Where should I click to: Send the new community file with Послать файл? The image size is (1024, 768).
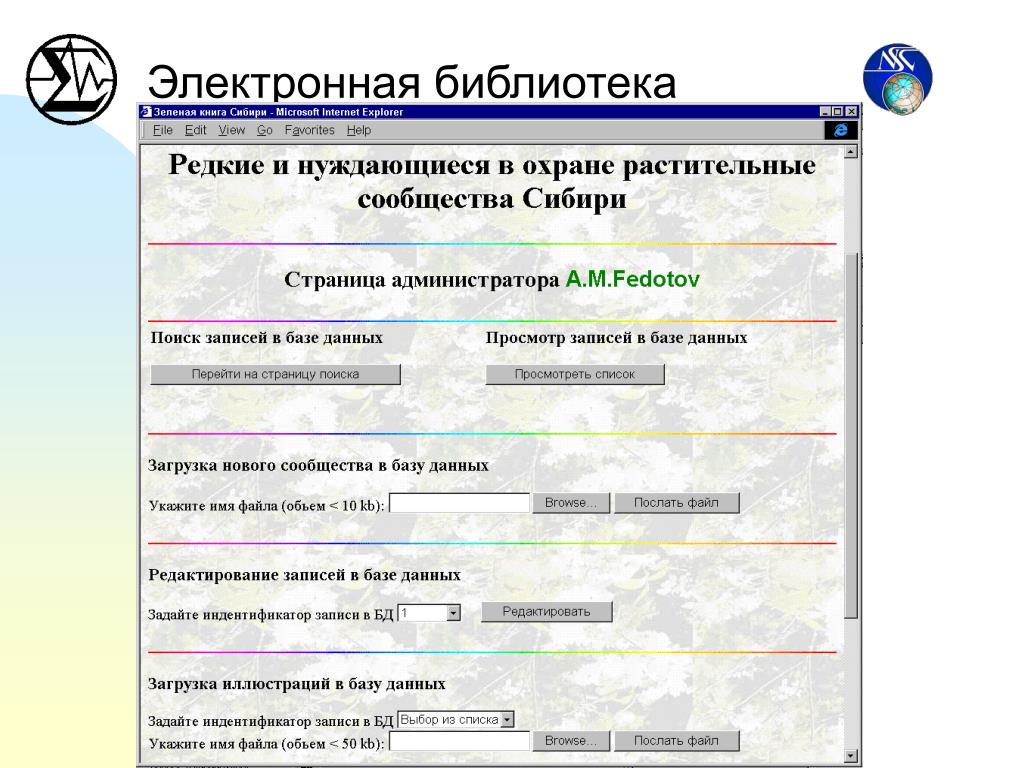(677, 503)
